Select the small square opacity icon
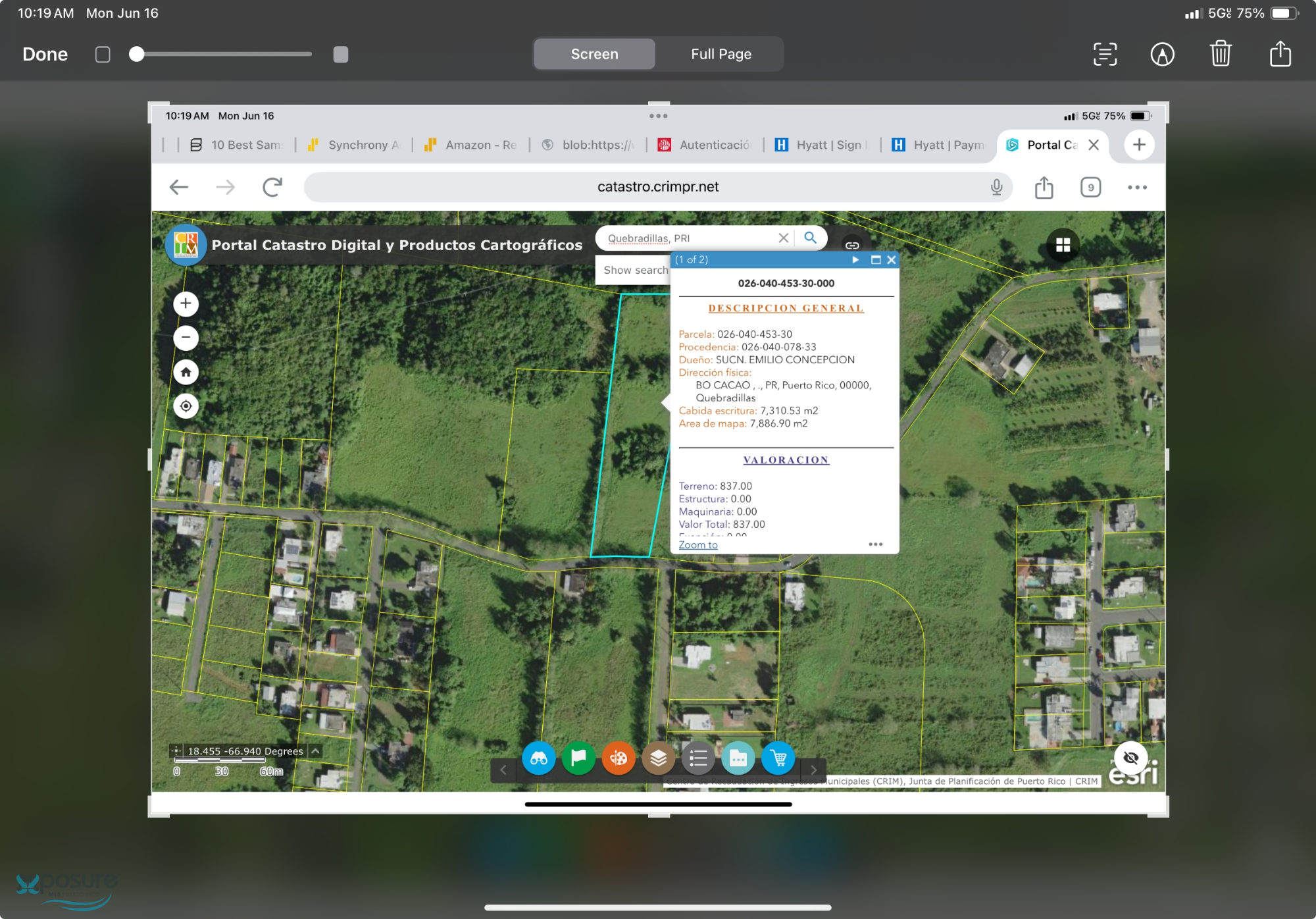 103,54
